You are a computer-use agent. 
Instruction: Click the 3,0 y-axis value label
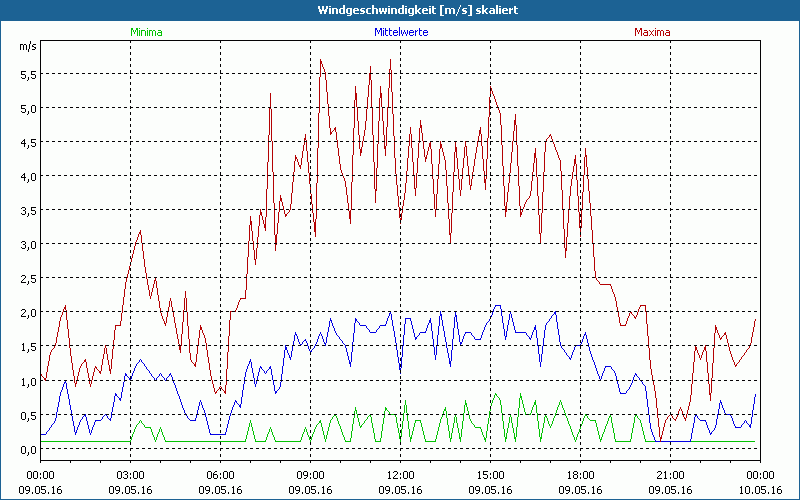click(x=27, y=245)
